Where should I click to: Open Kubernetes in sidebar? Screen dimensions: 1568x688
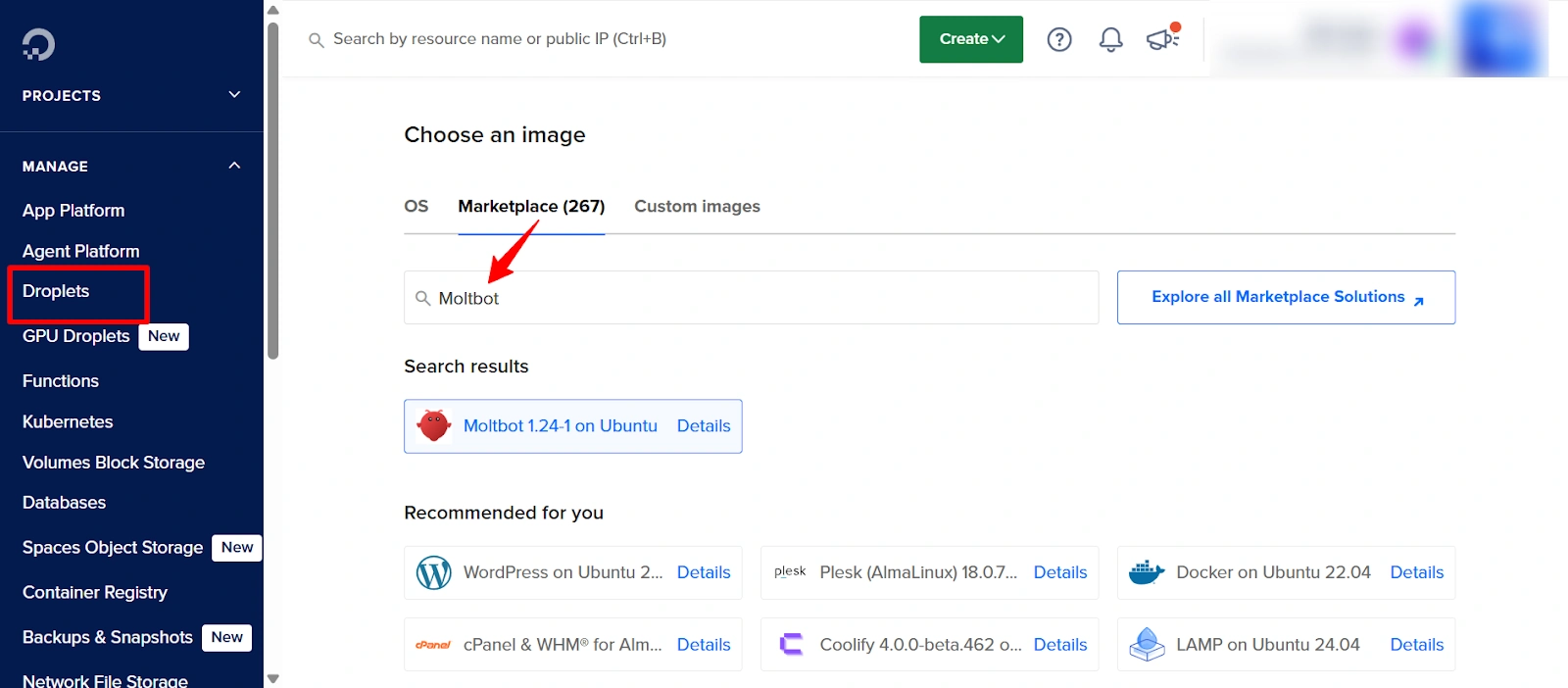pyautogui.click(x=68, y=421)
